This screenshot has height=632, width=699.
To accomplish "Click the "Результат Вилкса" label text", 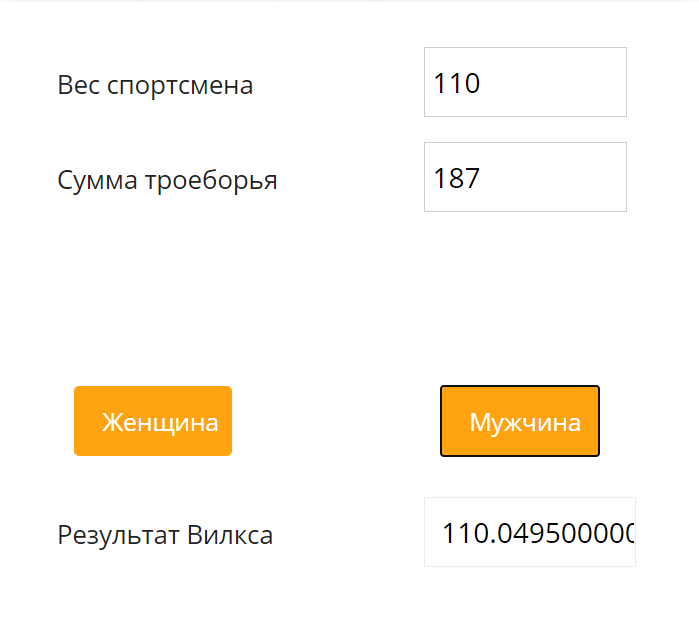I will click(165, 536).
